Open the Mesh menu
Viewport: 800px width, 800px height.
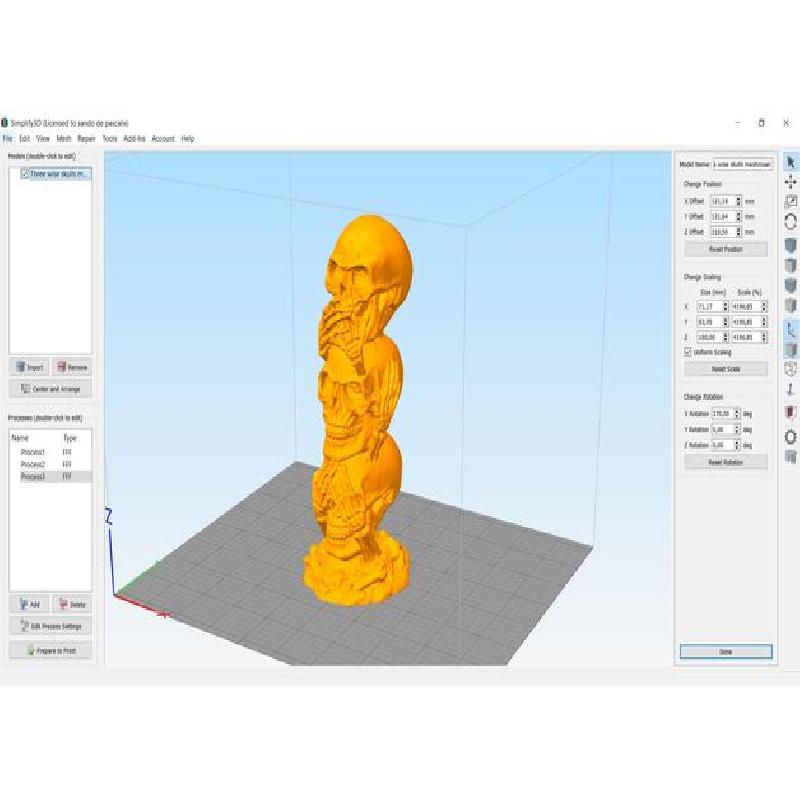tap(64, 139)
